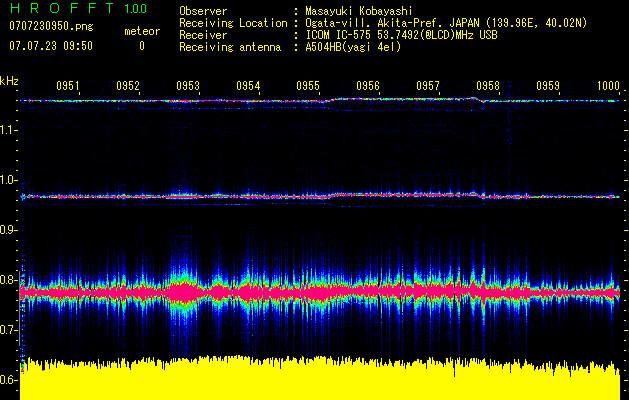Select the 0953 time marker
This screenshot has height=400, width=629.
coord(188,87)
